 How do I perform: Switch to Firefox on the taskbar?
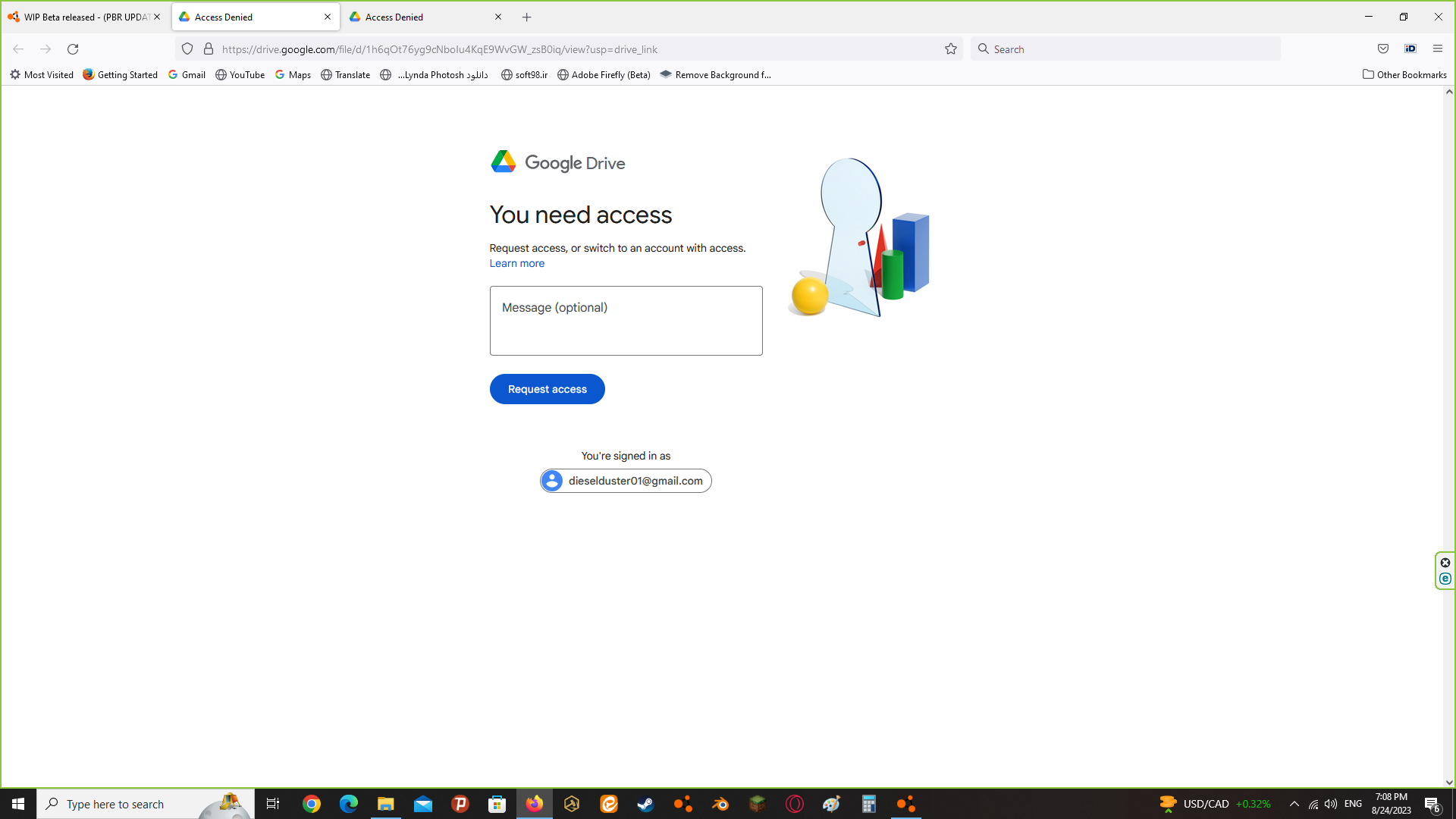click(x=535, y=804)
